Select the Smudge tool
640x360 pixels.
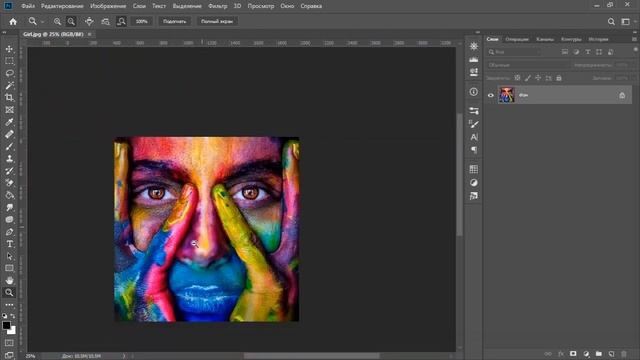(9, 207)
